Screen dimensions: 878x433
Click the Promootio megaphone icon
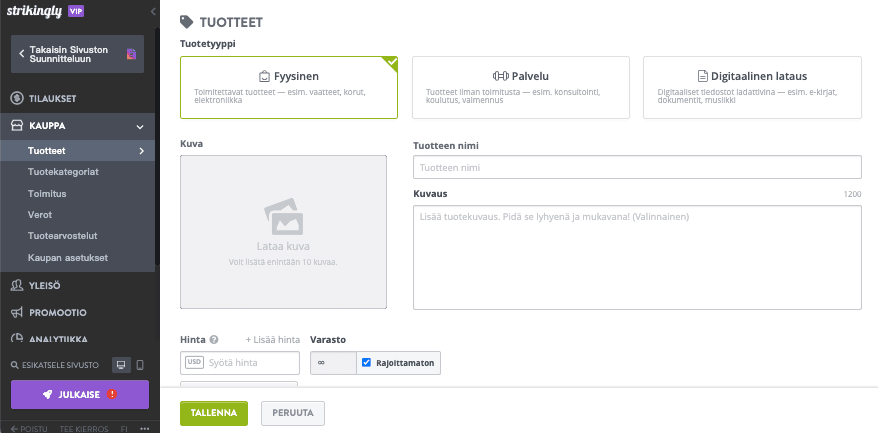pos(17,312)
